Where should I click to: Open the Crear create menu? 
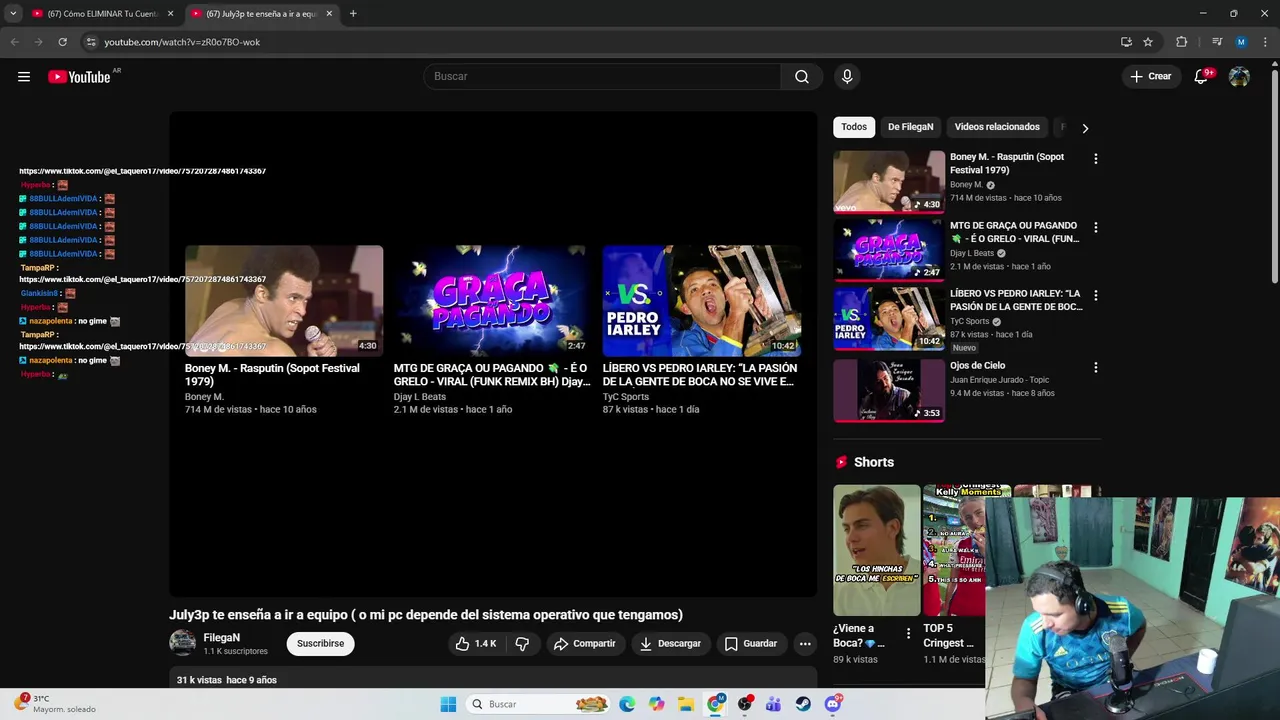1151,77
